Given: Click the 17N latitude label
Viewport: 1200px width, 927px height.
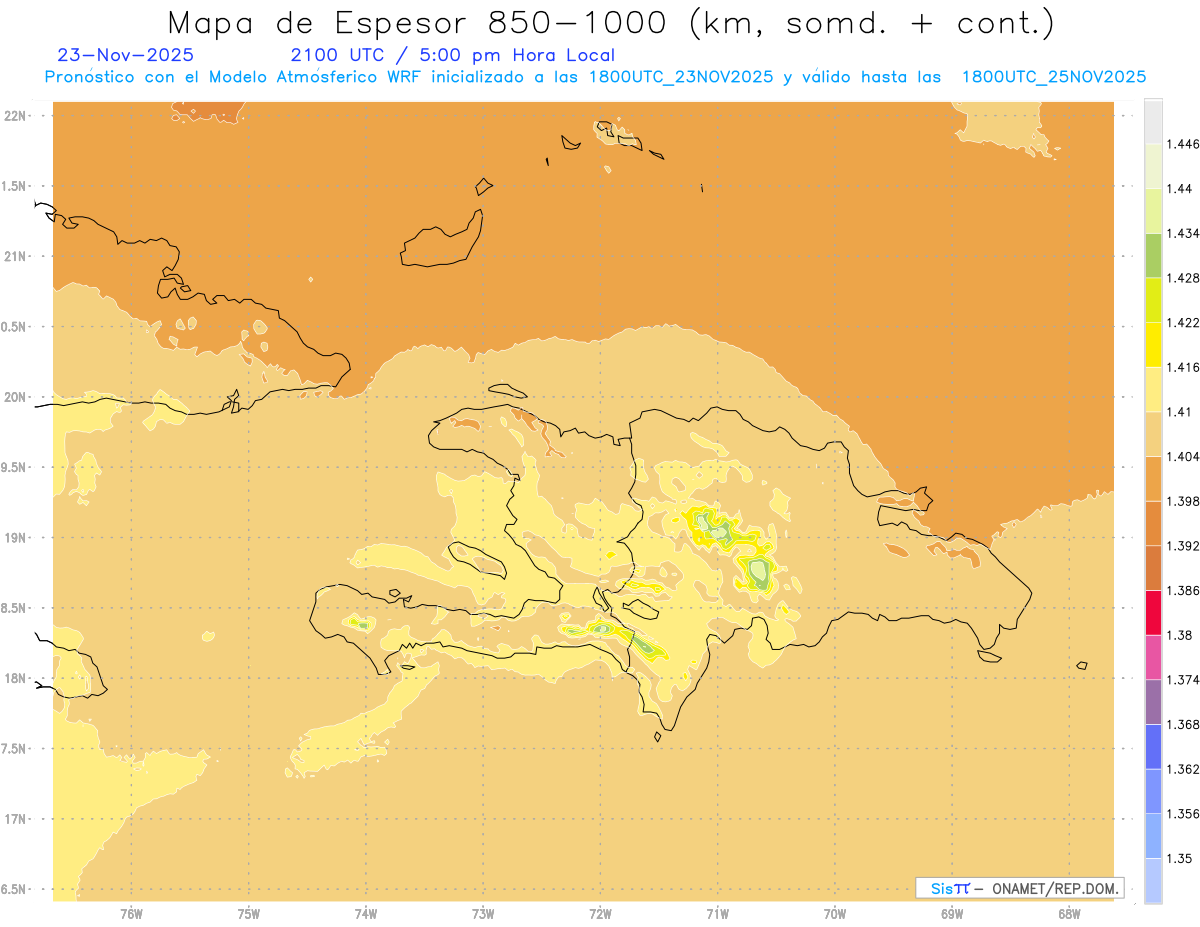Looking at the screenshot, I should pyautogui.click(x=16, y=820).
